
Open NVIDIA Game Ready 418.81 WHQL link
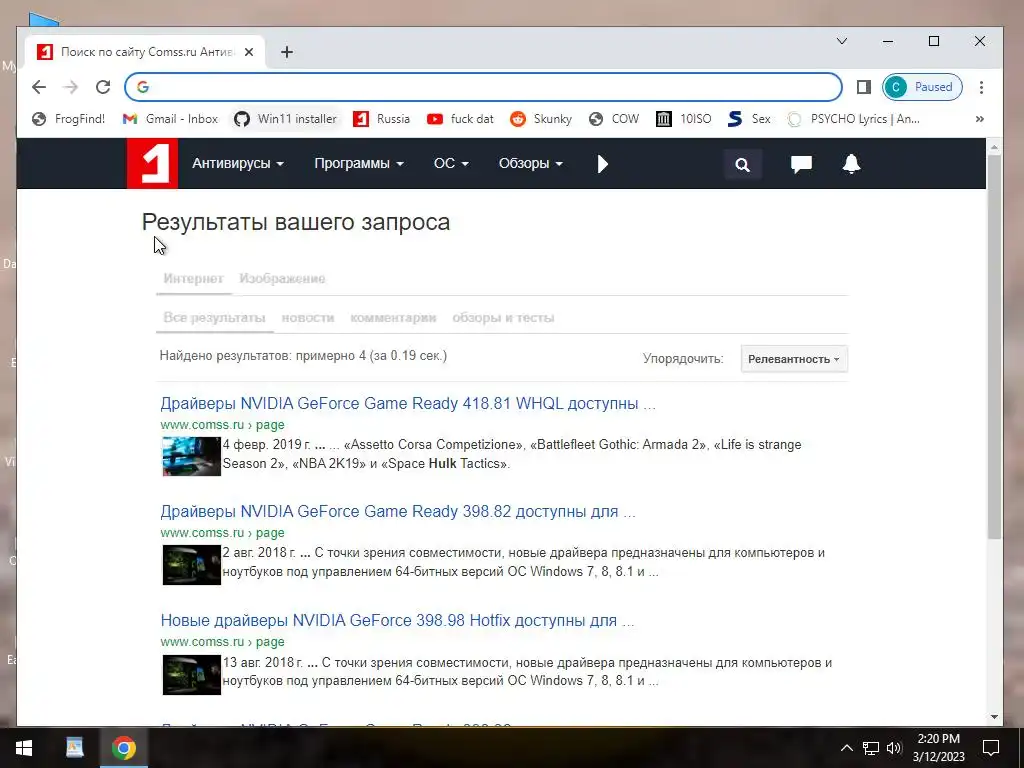[x=408, y=404]
